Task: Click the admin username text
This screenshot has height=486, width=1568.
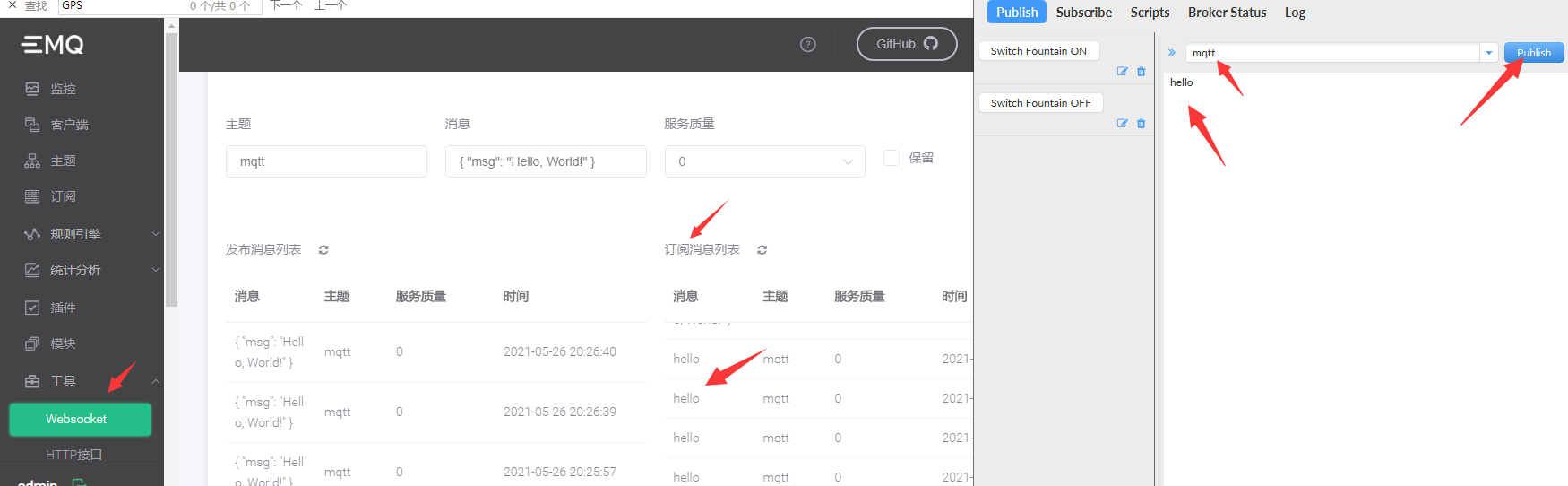Action: (38, 482)
